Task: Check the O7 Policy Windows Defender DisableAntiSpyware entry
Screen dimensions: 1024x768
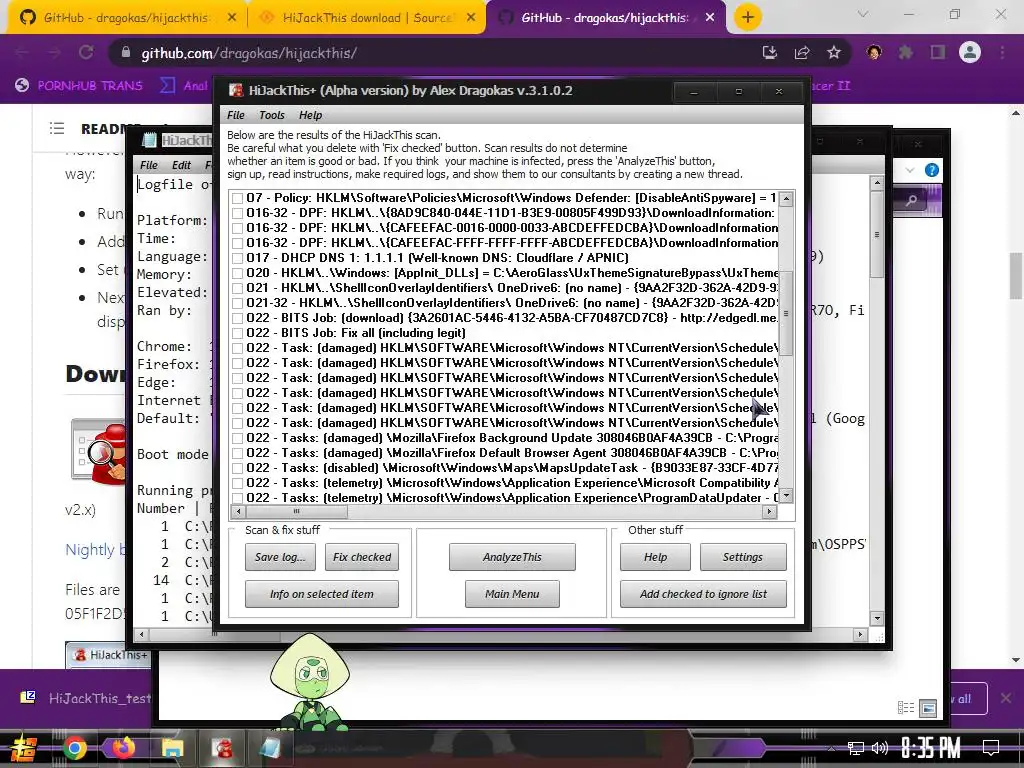Action: coord(238,198)
